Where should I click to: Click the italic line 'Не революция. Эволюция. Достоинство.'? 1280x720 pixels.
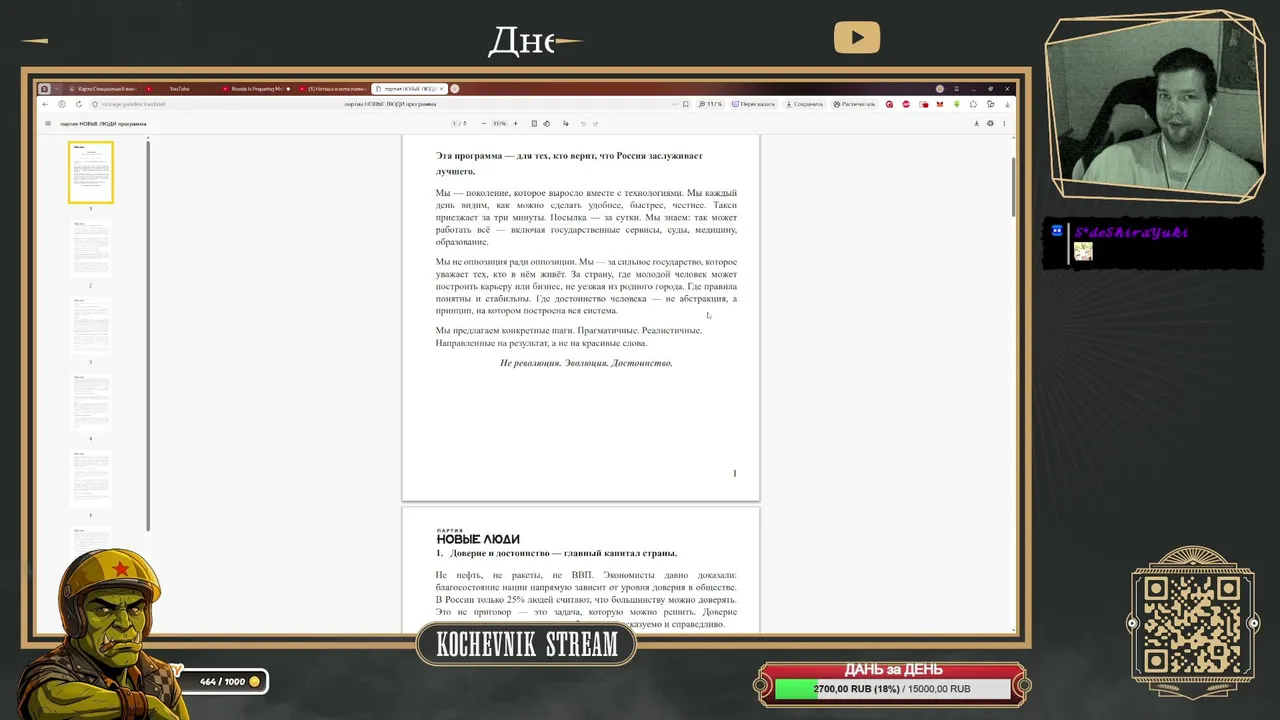tap(586, 363)
